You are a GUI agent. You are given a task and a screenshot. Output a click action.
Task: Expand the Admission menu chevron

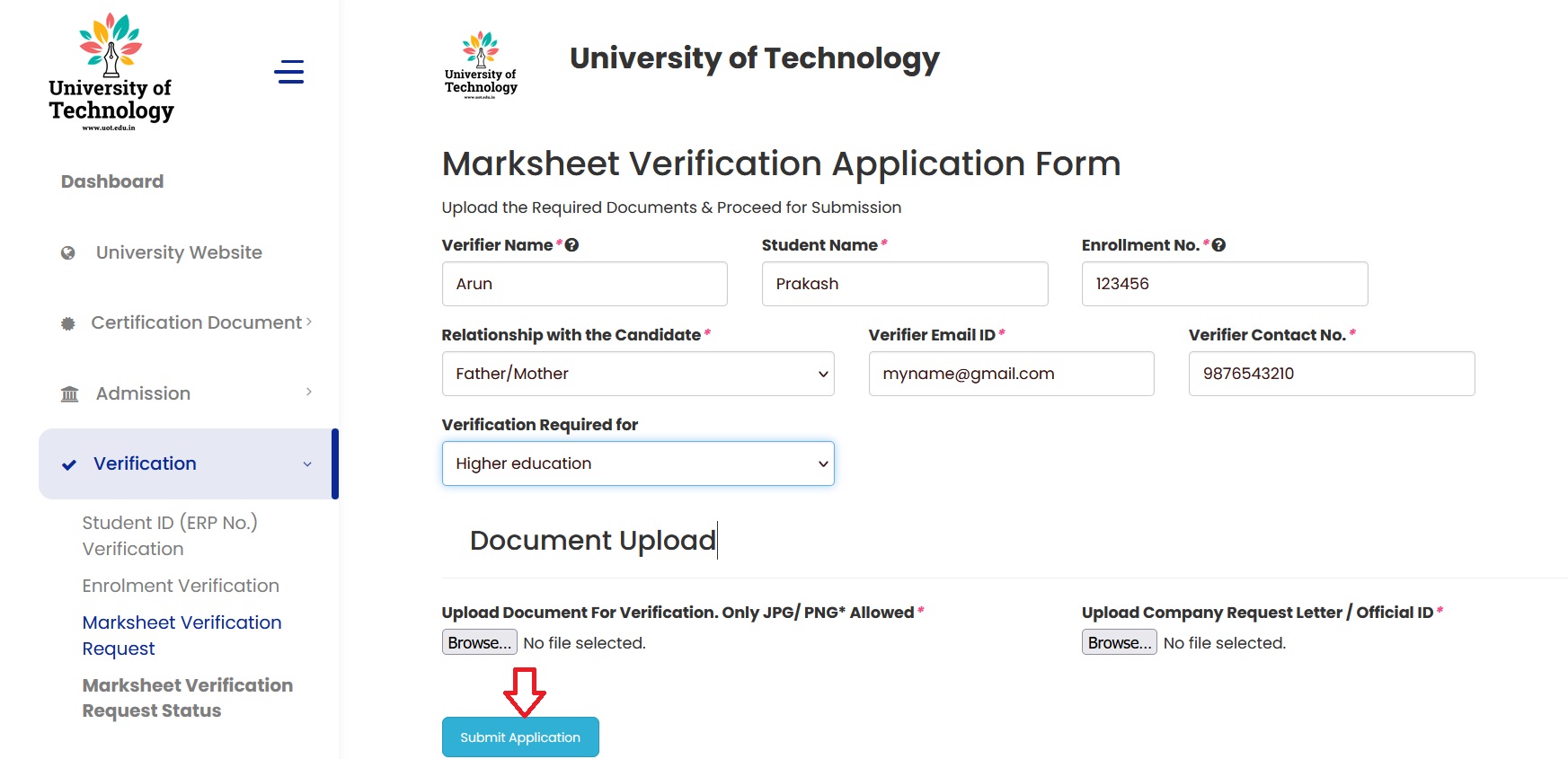(308, 392)
